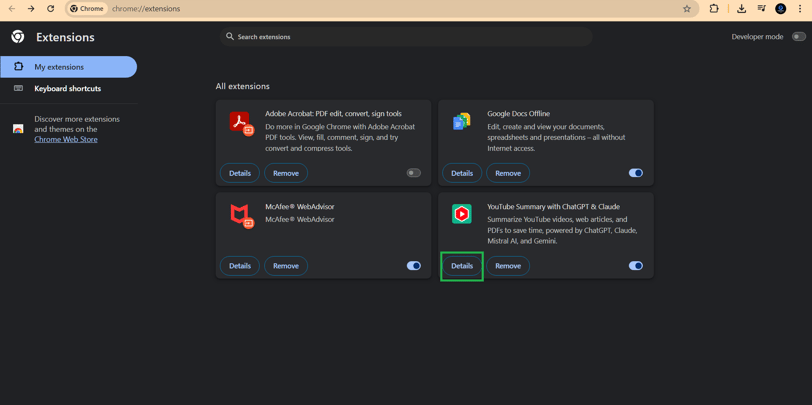Toggle Developer mode switch

tap(799, 37)
